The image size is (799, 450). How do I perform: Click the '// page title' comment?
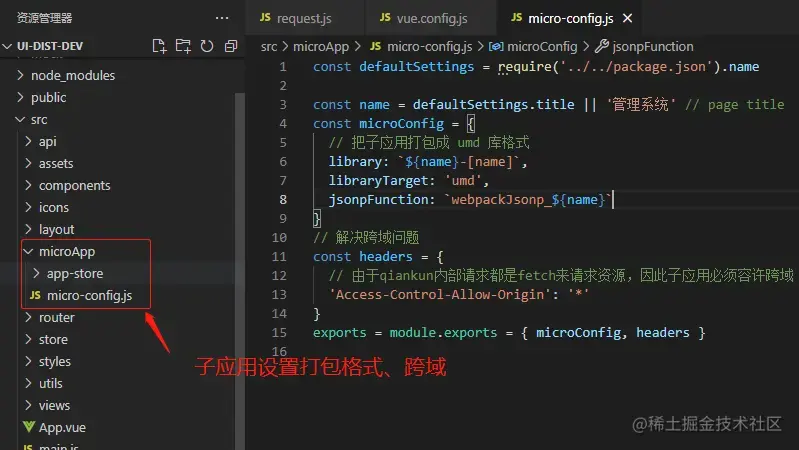pyautogui.click(x=734, y=104)
